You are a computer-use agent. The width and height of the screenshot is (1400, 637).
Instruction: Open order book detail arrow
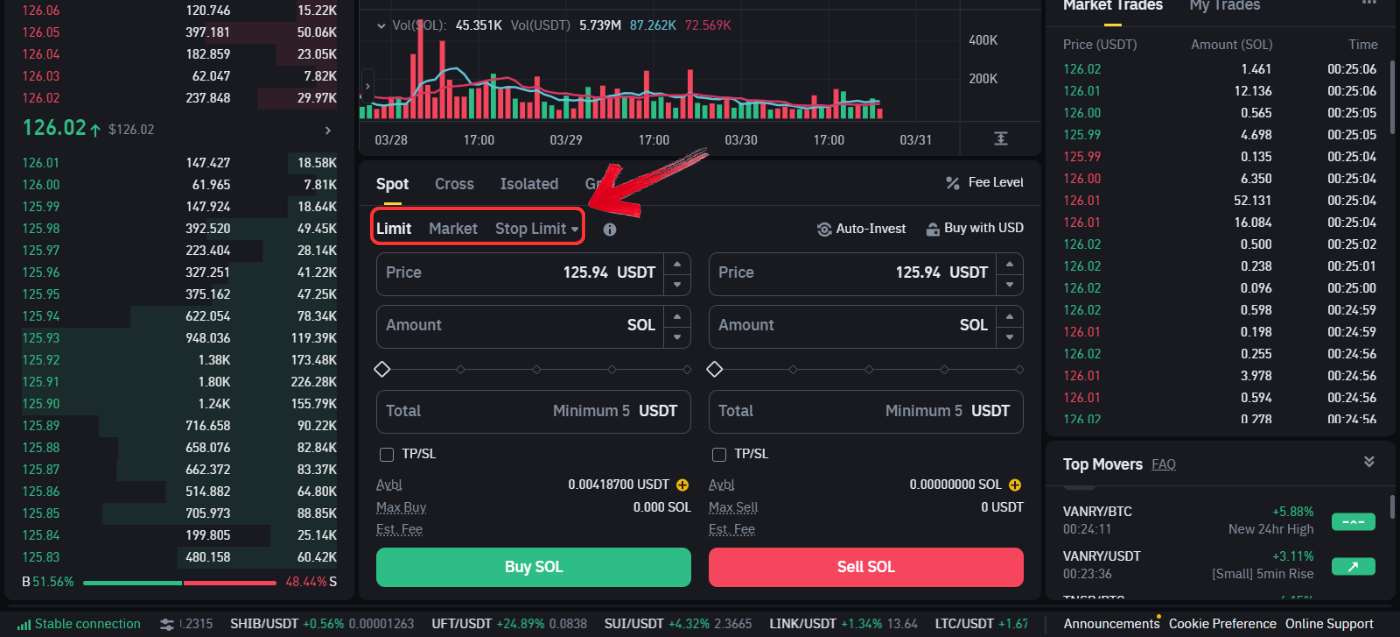coord(327,130)
